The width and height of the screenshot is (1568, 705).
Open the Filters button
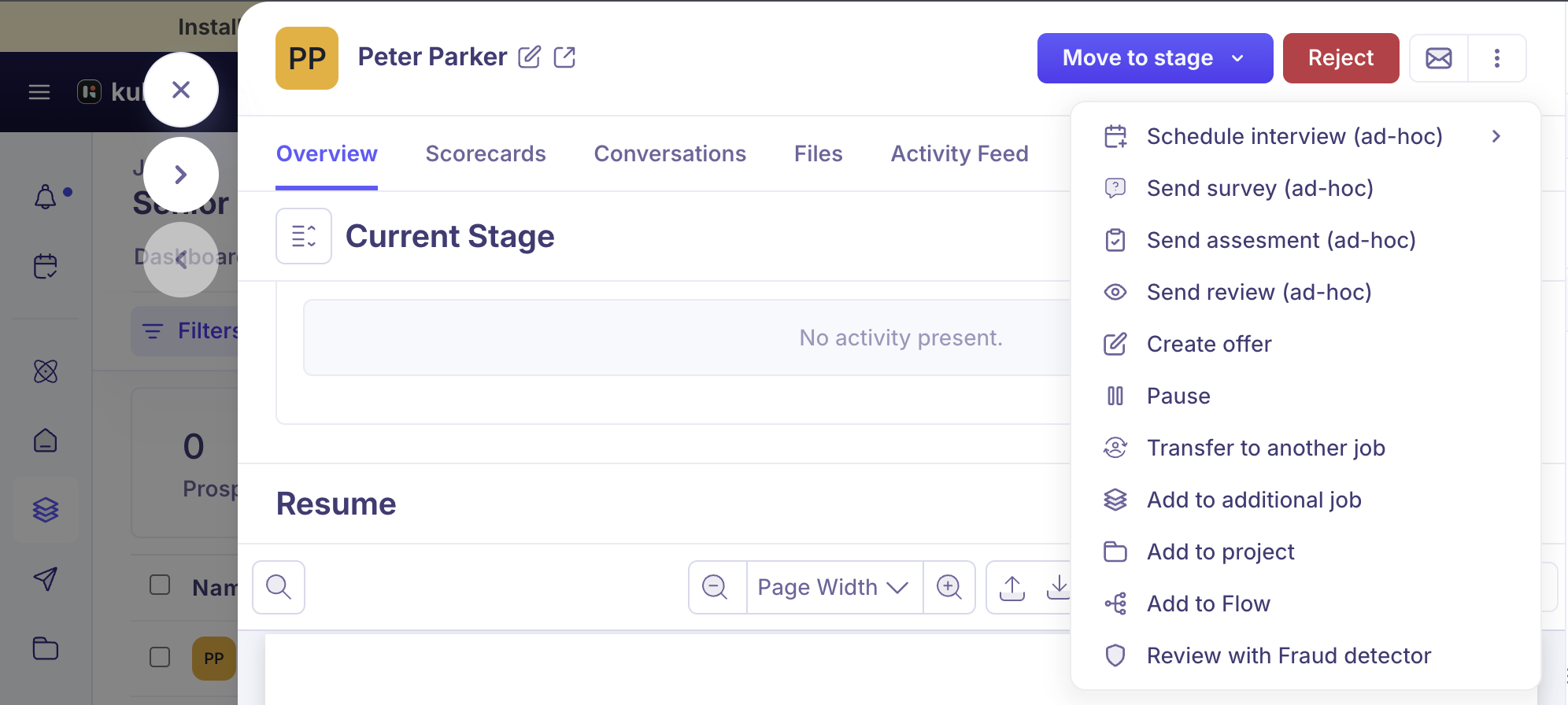pos(185,330)
